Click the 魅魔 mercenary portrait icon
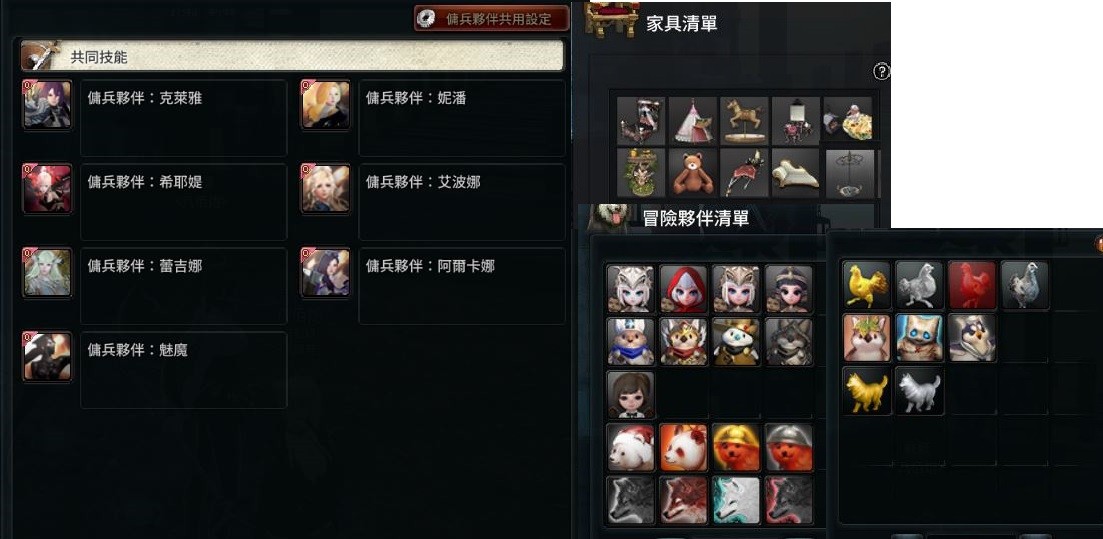Viewport: 1103px width, 539px height. click(47, 357)
